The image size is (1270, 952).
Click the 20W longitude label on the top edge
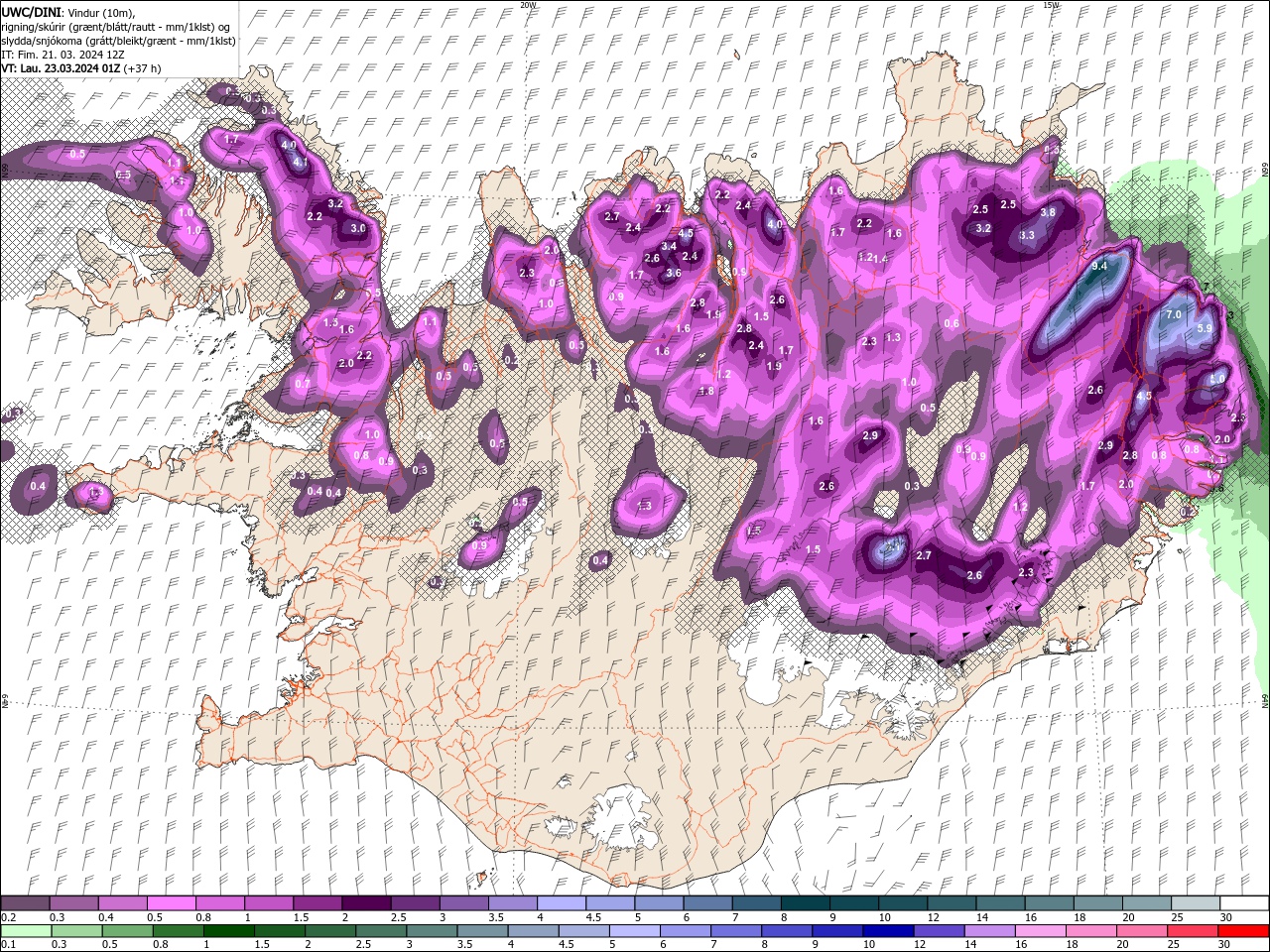[528, 5]
